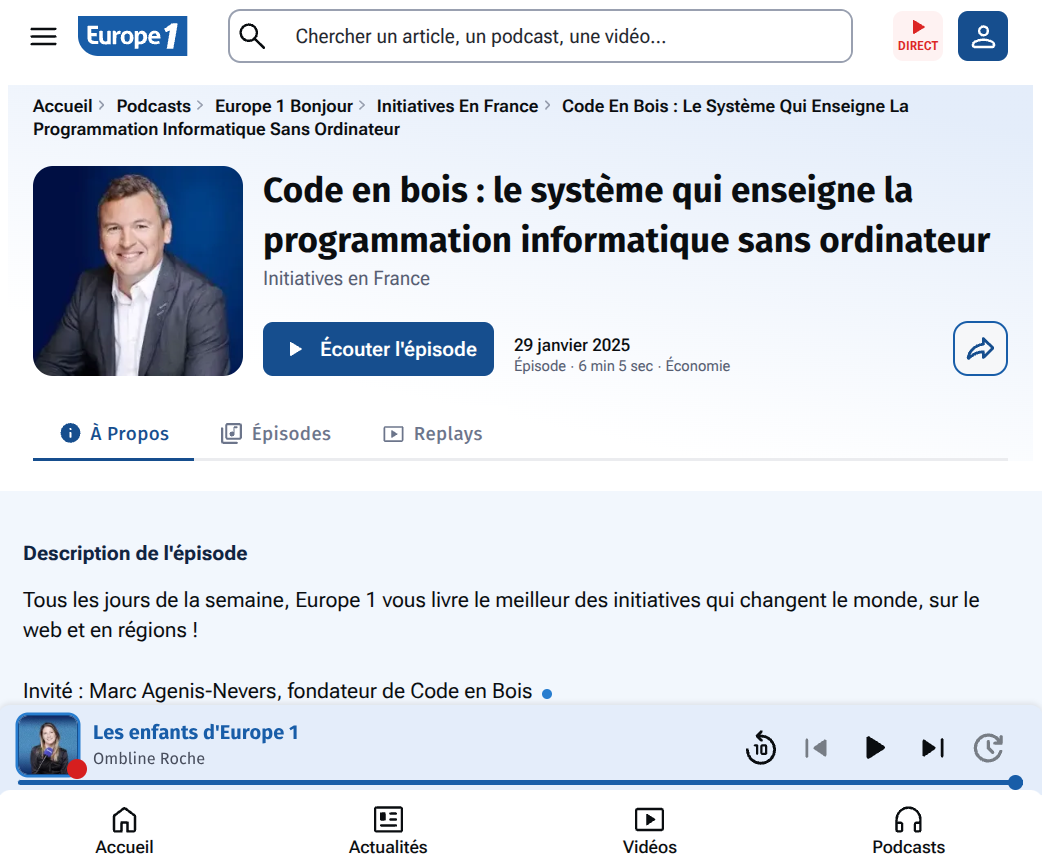
Task: Click the "29 janvier 2025" date text
Action: point(572,345)
